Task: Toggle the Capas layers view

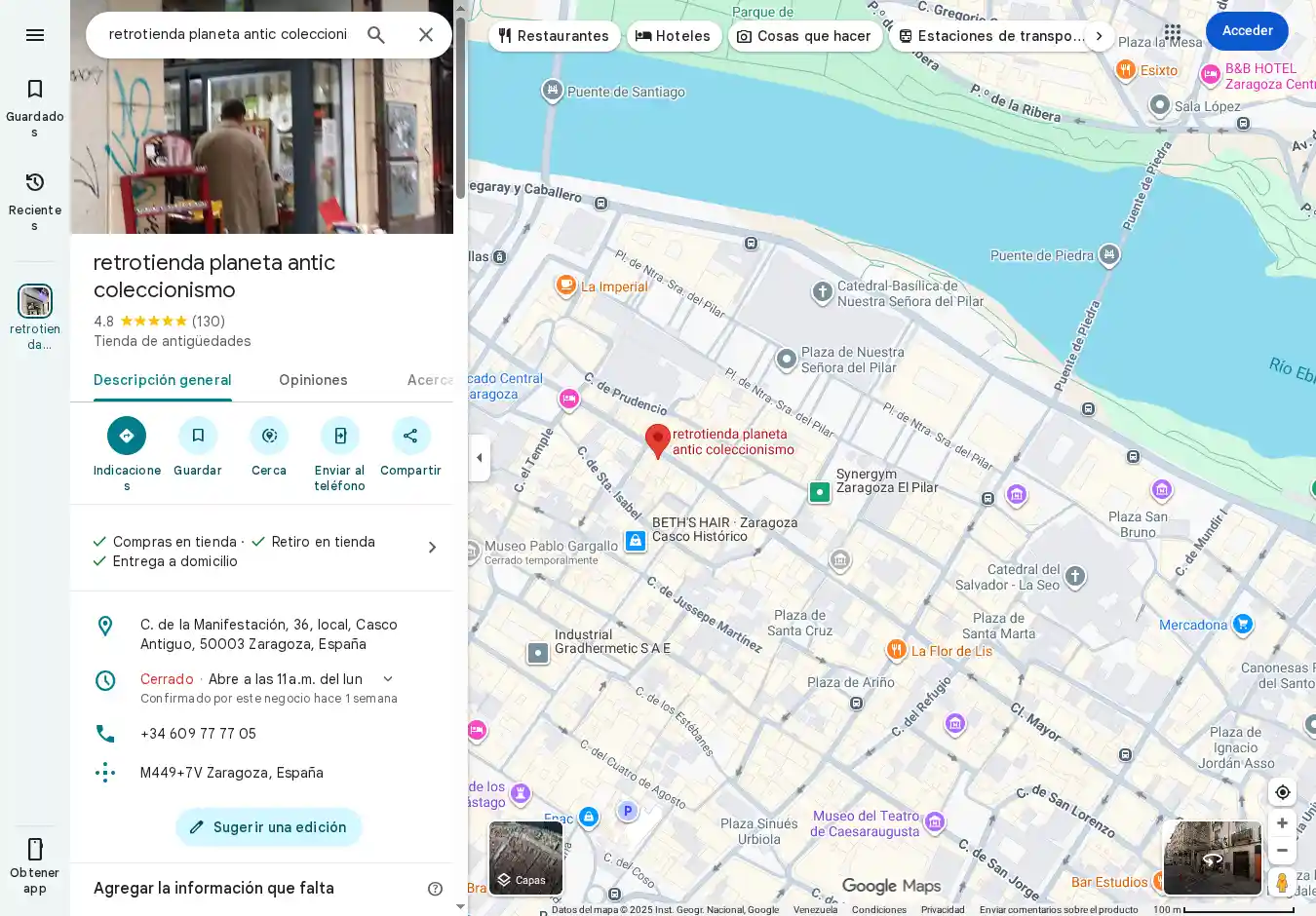Action: click(525, 858)
